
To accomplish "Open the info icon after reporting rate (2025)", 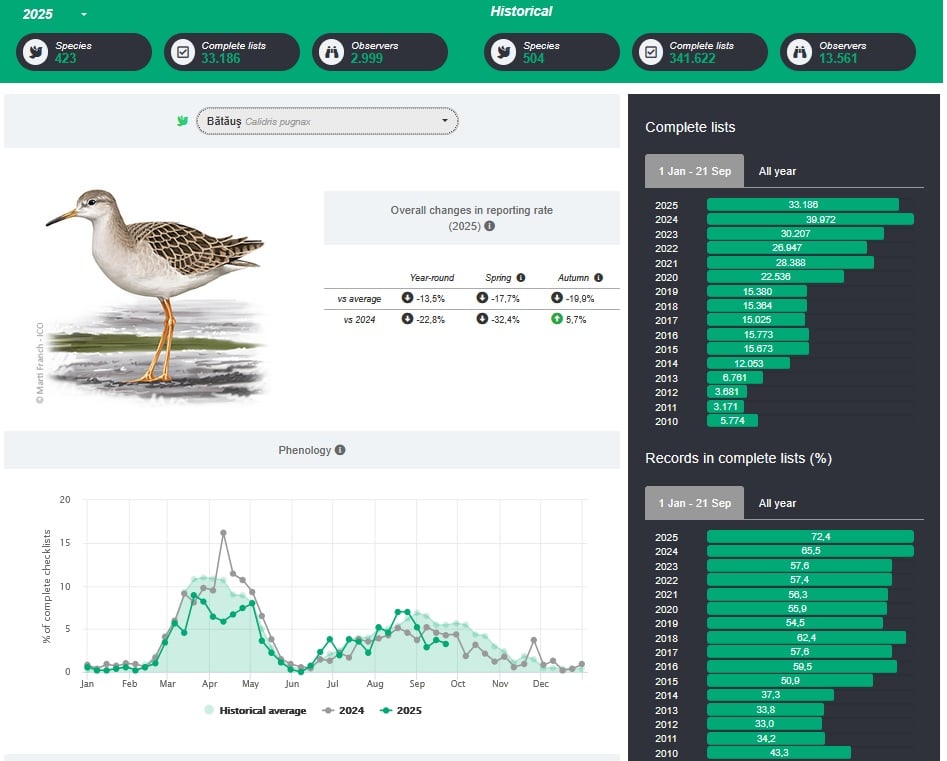I will [489, 226].
